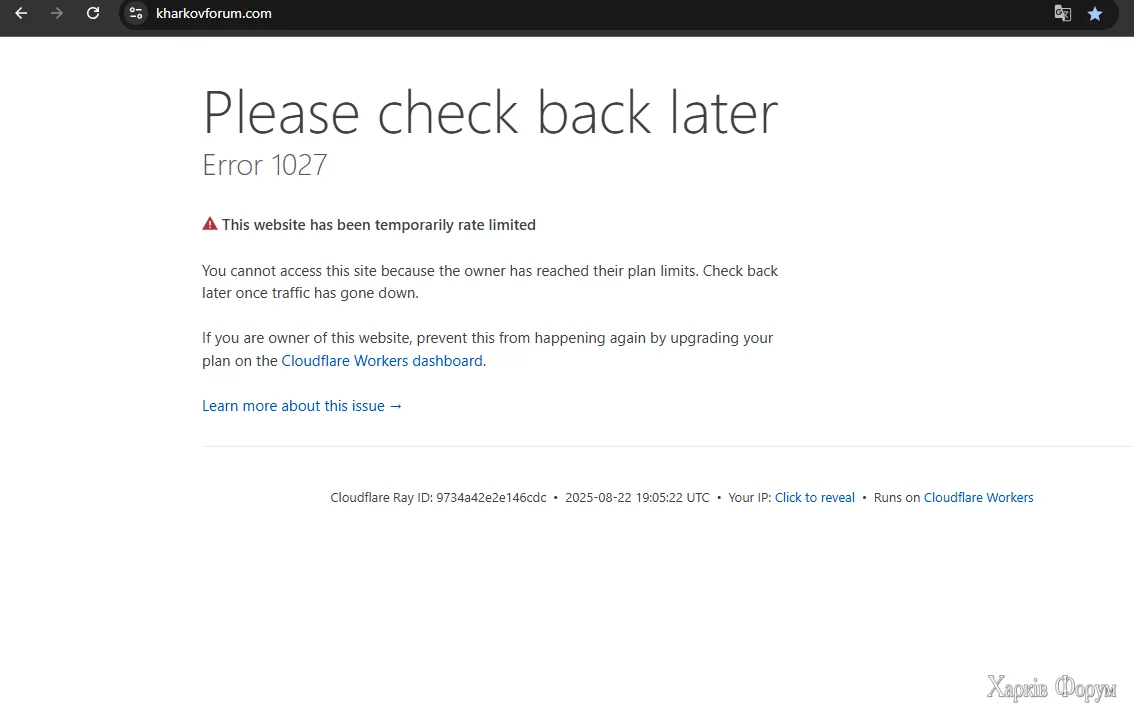
Task: Follow the footer Cloudflare Workers link
Action: coord(979,498)
